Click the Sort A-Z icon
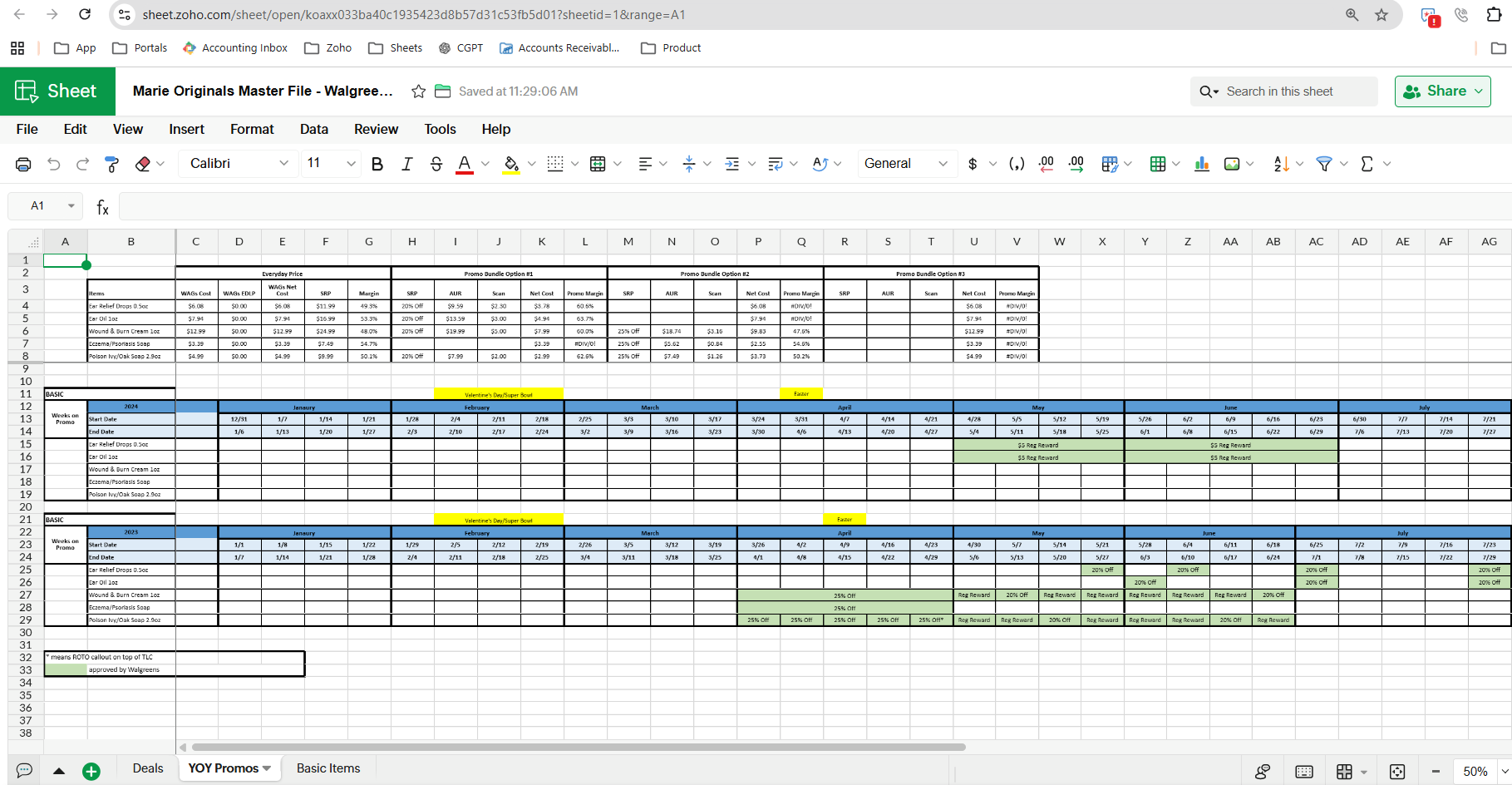 tap(1281, 164)
